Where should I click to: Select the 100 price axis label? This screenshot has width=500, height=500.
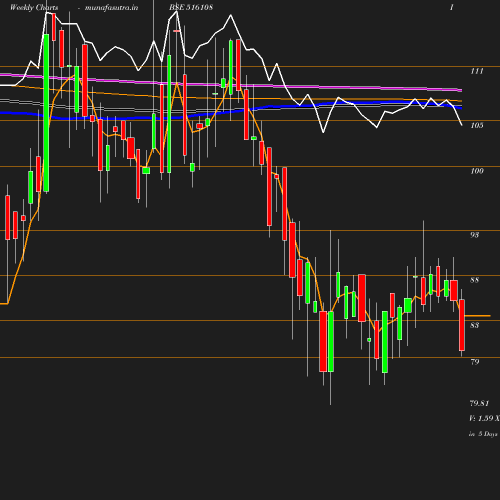(x=477, y=171)
